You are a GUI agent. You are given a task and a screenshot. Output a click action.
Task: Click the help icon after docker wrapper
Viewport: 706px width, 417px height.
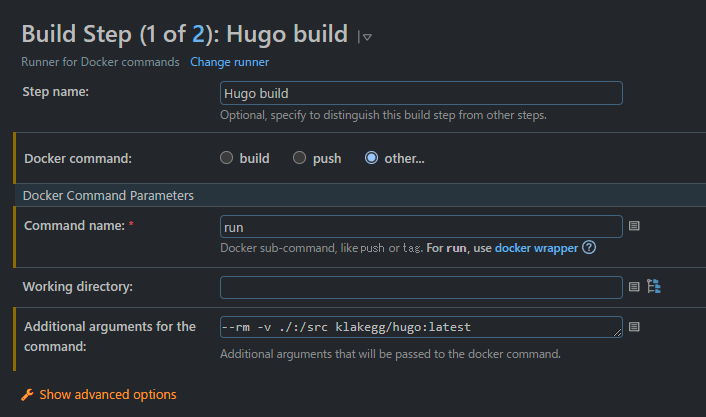click(x=589, y=248)
